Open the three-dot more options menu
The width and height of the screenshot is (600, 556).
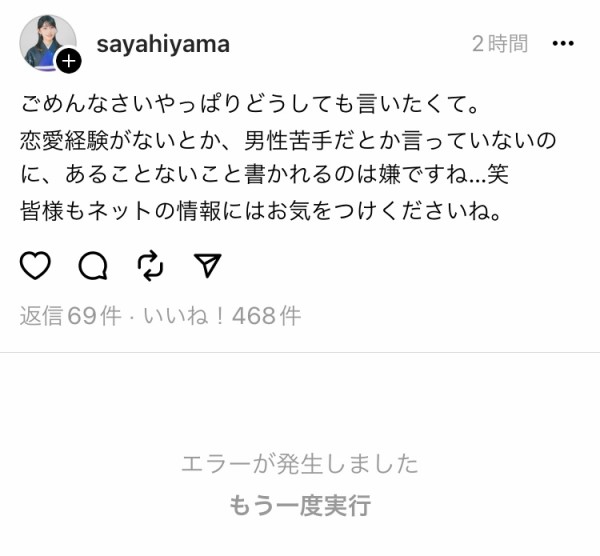563,44
